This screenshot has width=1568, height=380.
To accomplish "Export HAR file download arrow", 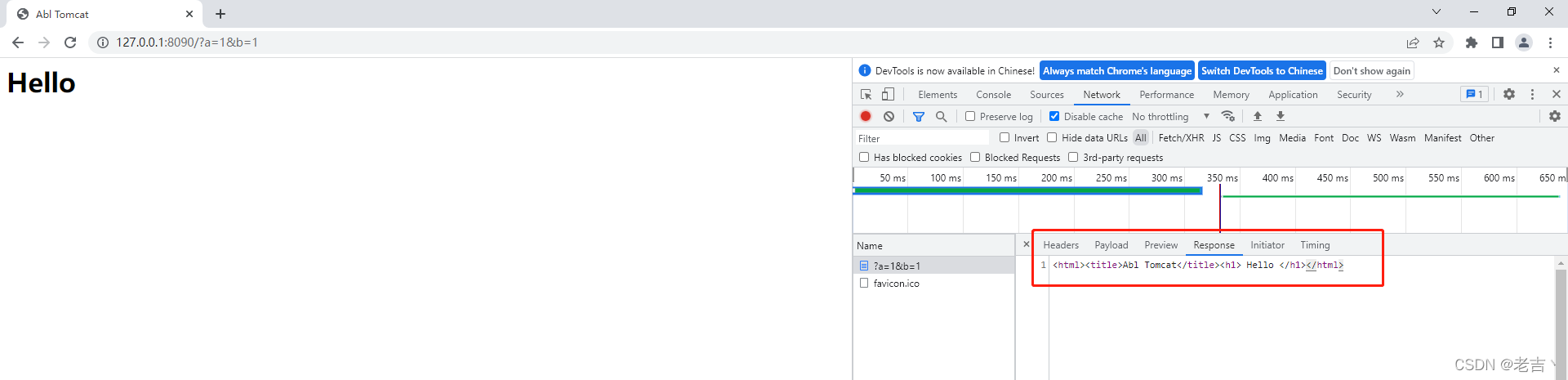I will pyautogui.click(x=1281, y=117).
